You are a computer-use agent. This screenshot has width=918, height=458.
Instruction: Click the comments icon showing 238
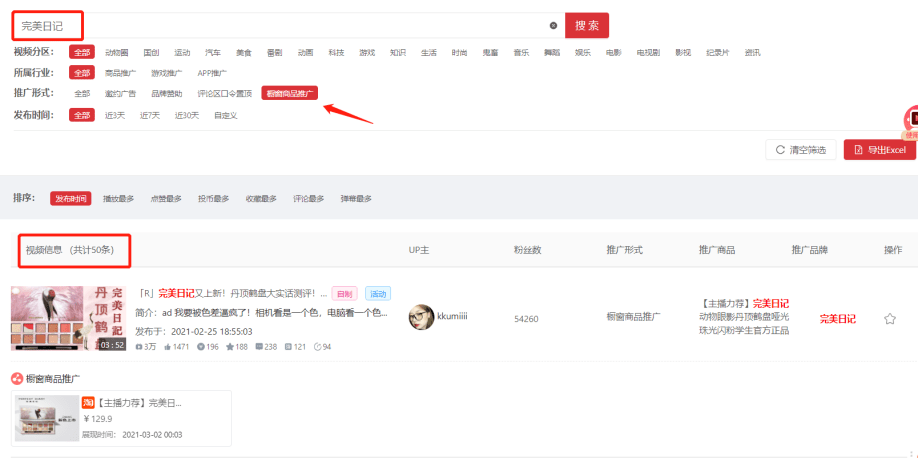pyautogui.click(x=259, y=347)
